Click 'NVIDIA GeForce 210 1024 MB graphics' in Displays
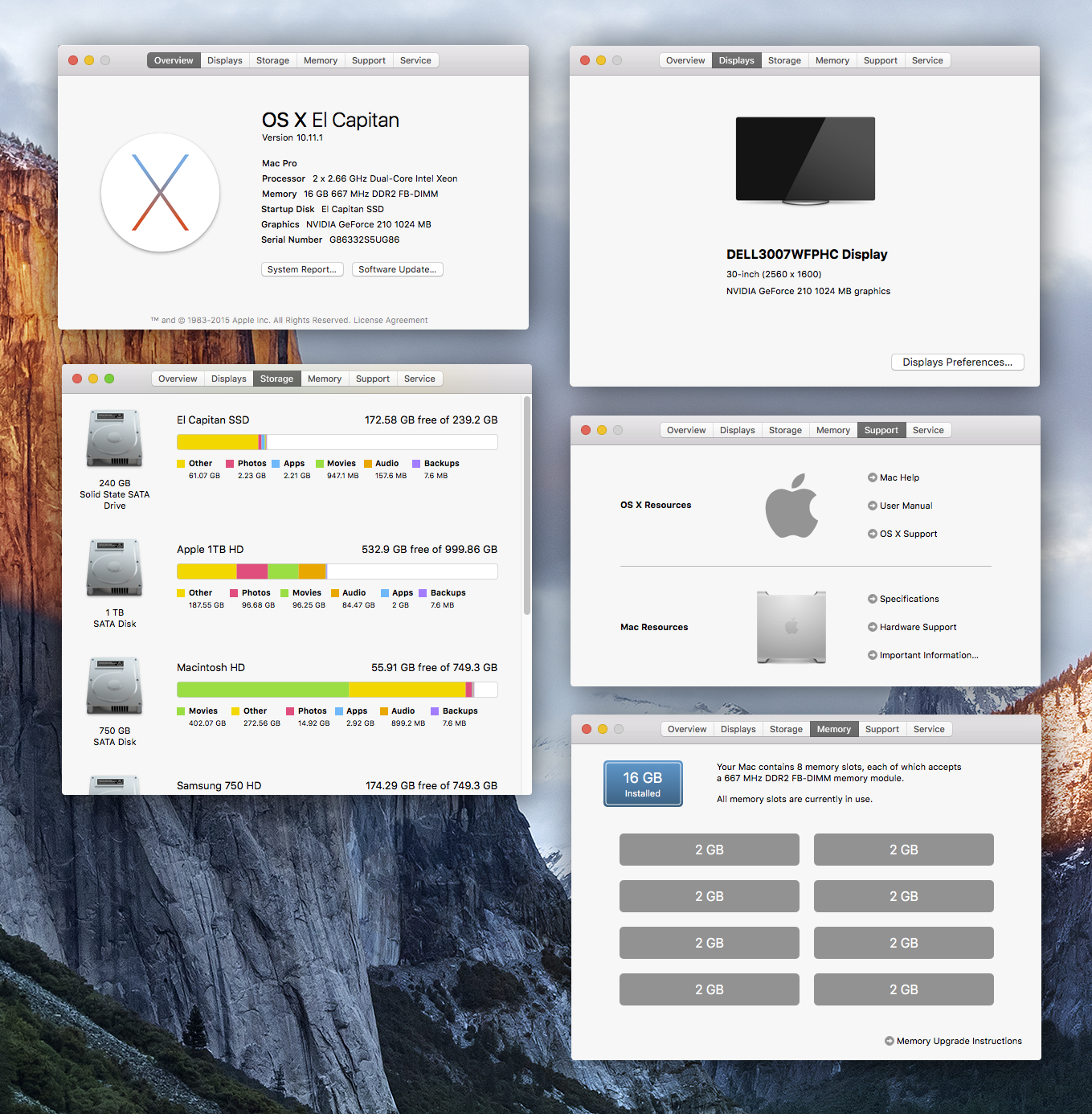The width and height of the screenshot is (1092, 1114). click(x=808, y=291)
